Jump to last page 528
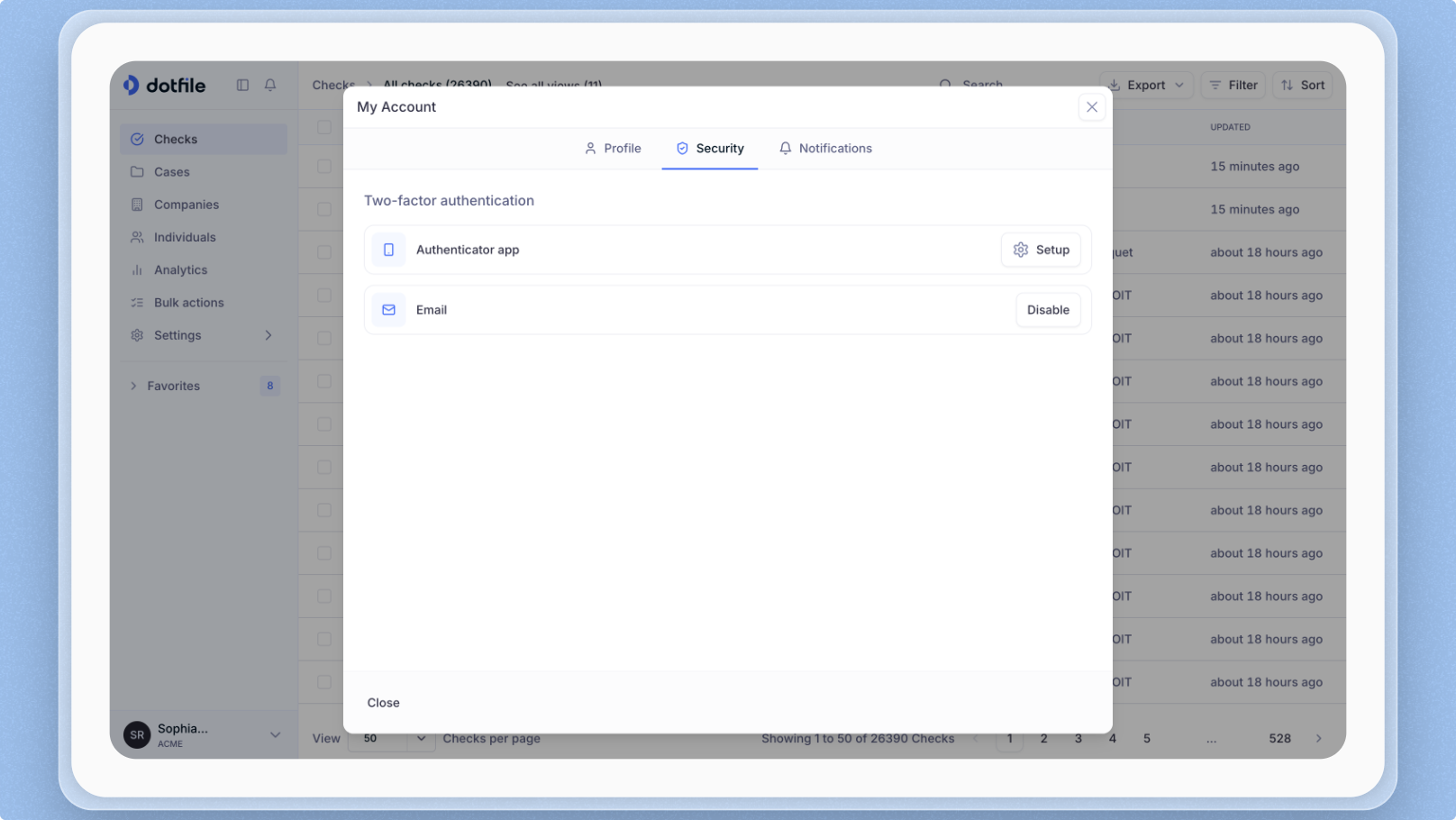 point(1280,739)
